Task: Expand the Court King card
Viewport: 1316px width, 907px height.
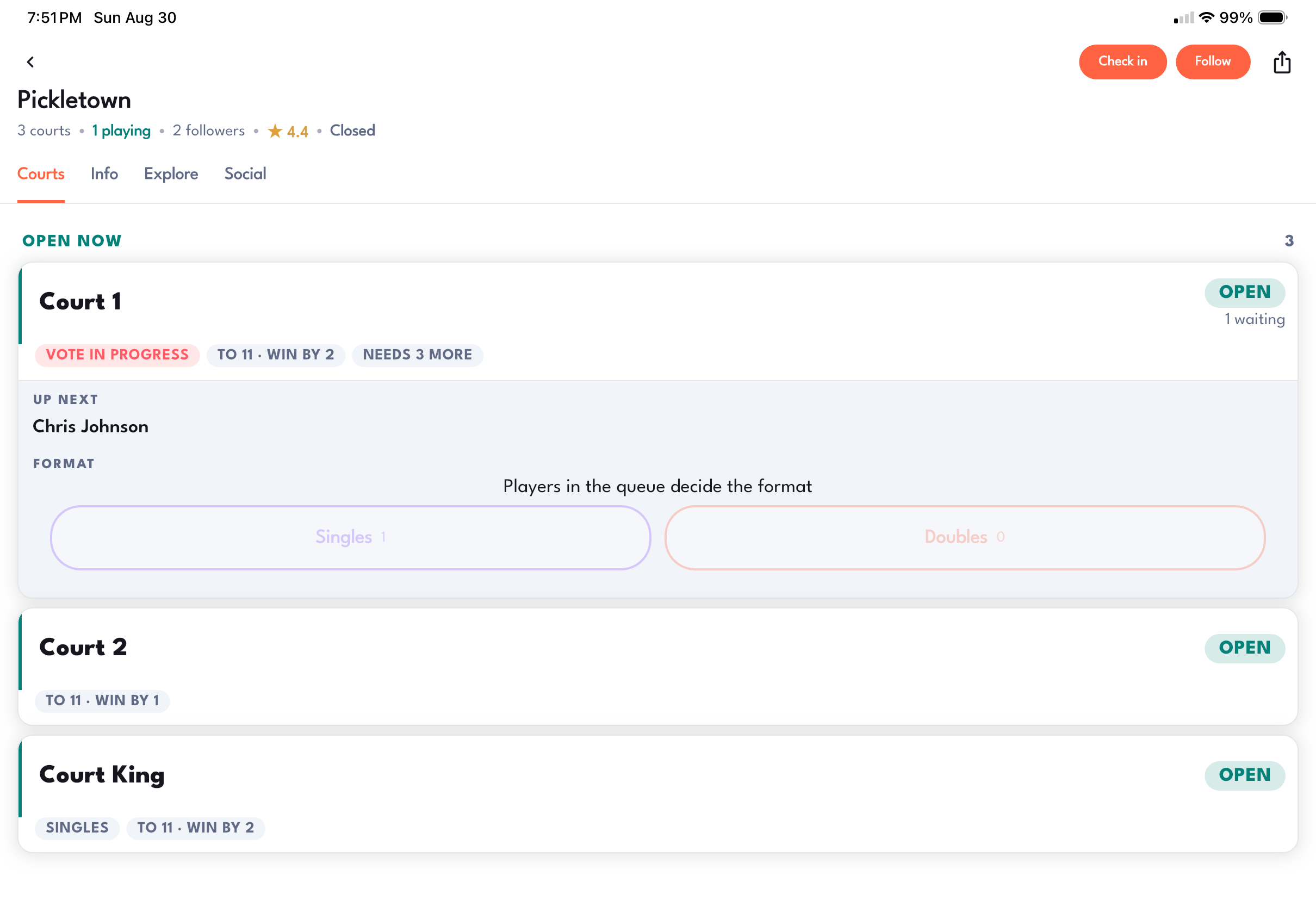Action: (x=658, y=794)
